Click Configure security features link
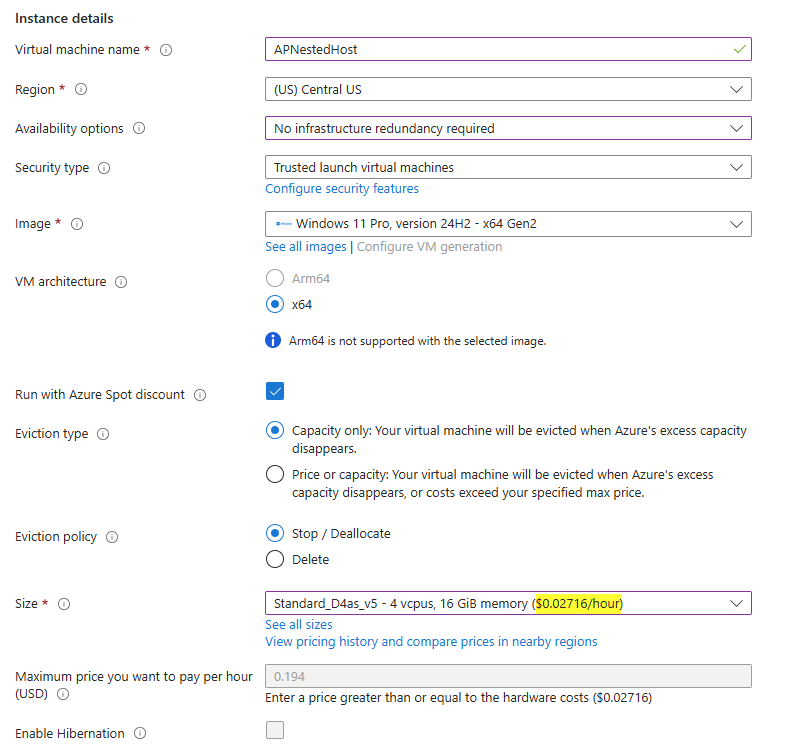This screenshot has width=785, height=751. click(x=342, y=188)
